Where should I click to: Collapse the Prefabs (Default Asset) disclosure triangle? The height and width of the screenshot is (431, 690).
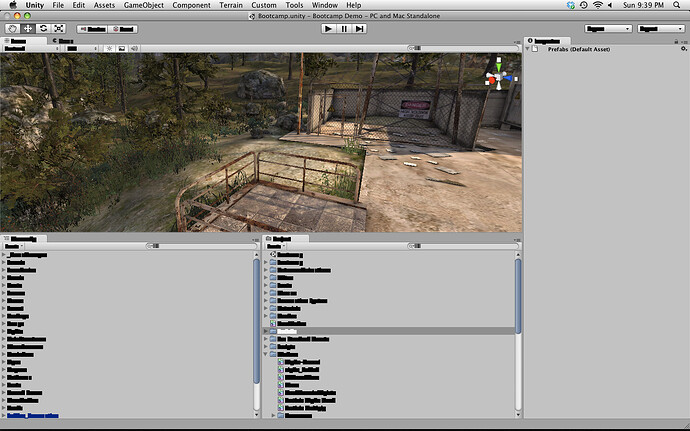tap(527, 49)
